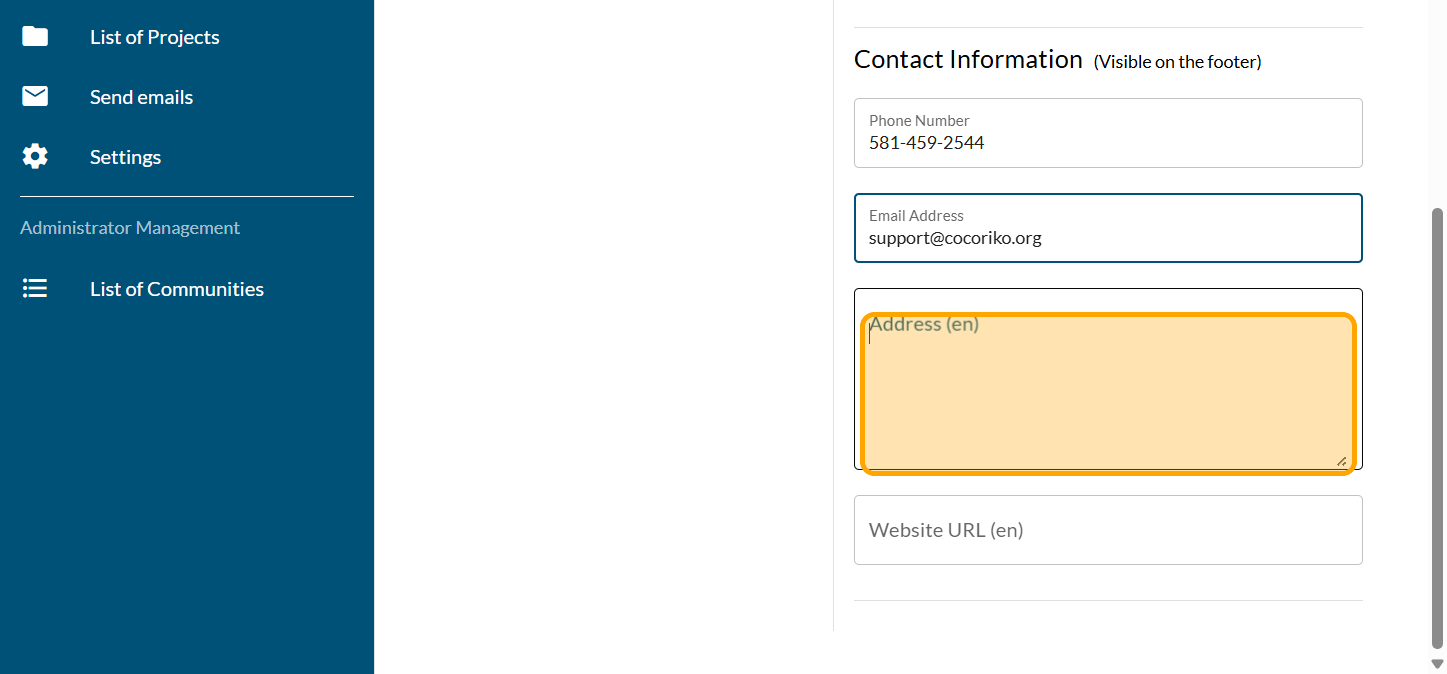Navigate to List of Communities
This screenshot has height=674, width=1447.
(x=176, y=289)
